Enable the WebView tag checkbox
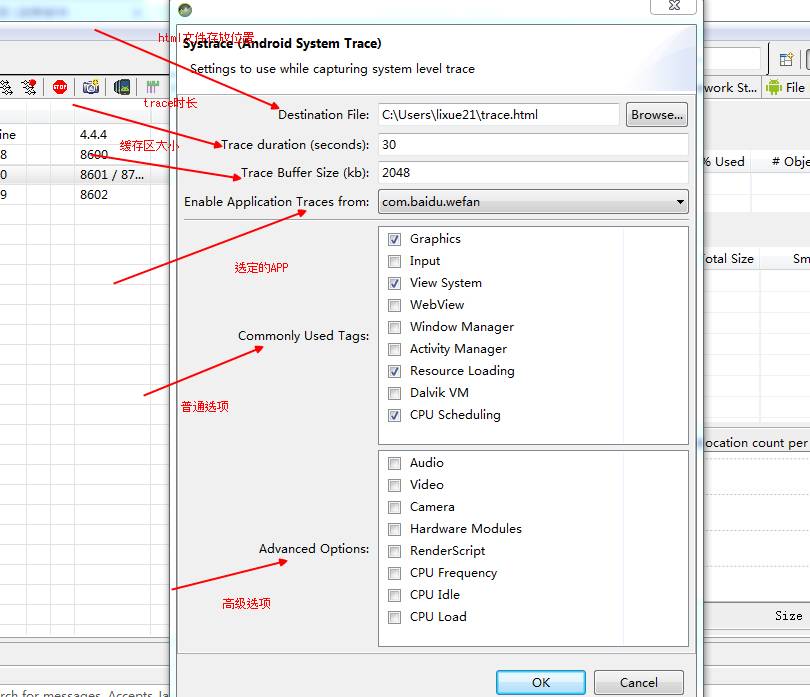 tap(394, 305)
